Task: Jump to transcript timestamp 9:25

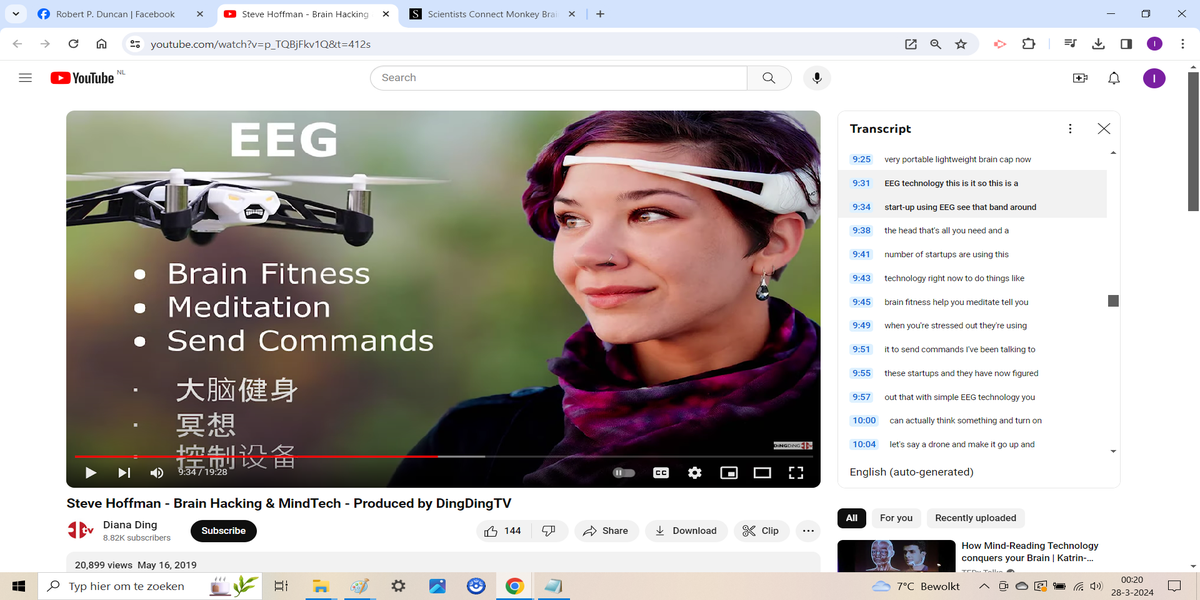Action: [861, 159]
